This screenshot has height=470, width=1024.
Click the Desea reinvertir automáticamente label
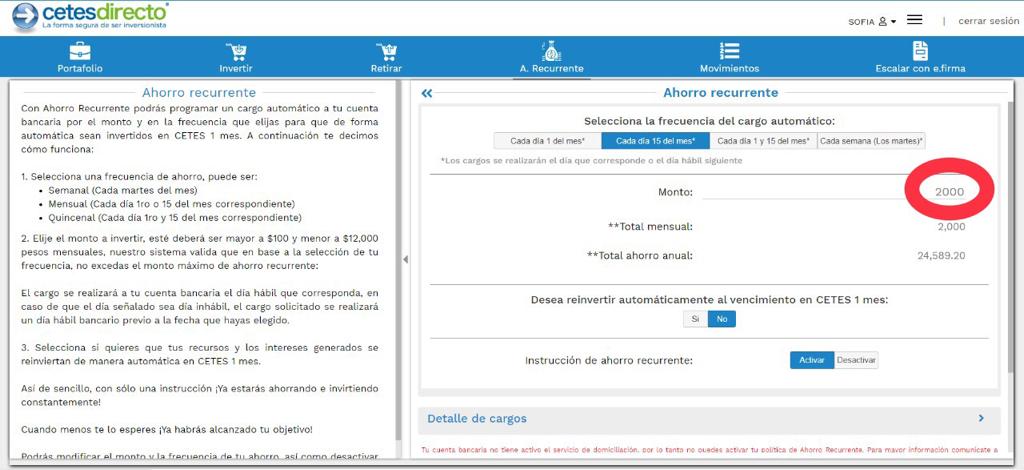coord(709,300)
